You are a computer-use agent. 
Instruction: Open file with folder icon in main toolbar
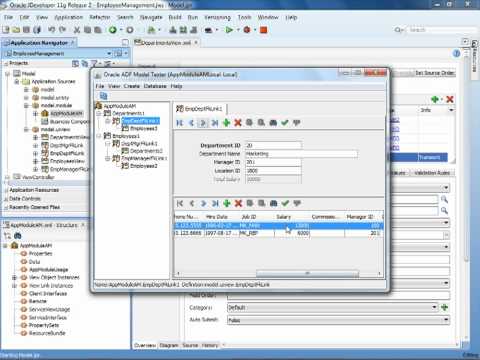coord(16,30)
